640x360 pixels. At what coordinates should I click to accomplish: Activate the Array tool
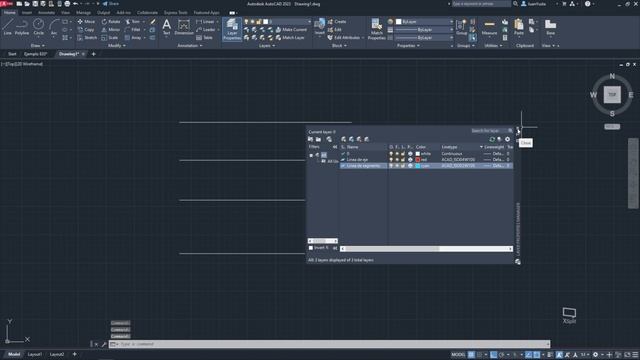pos(133,38)
